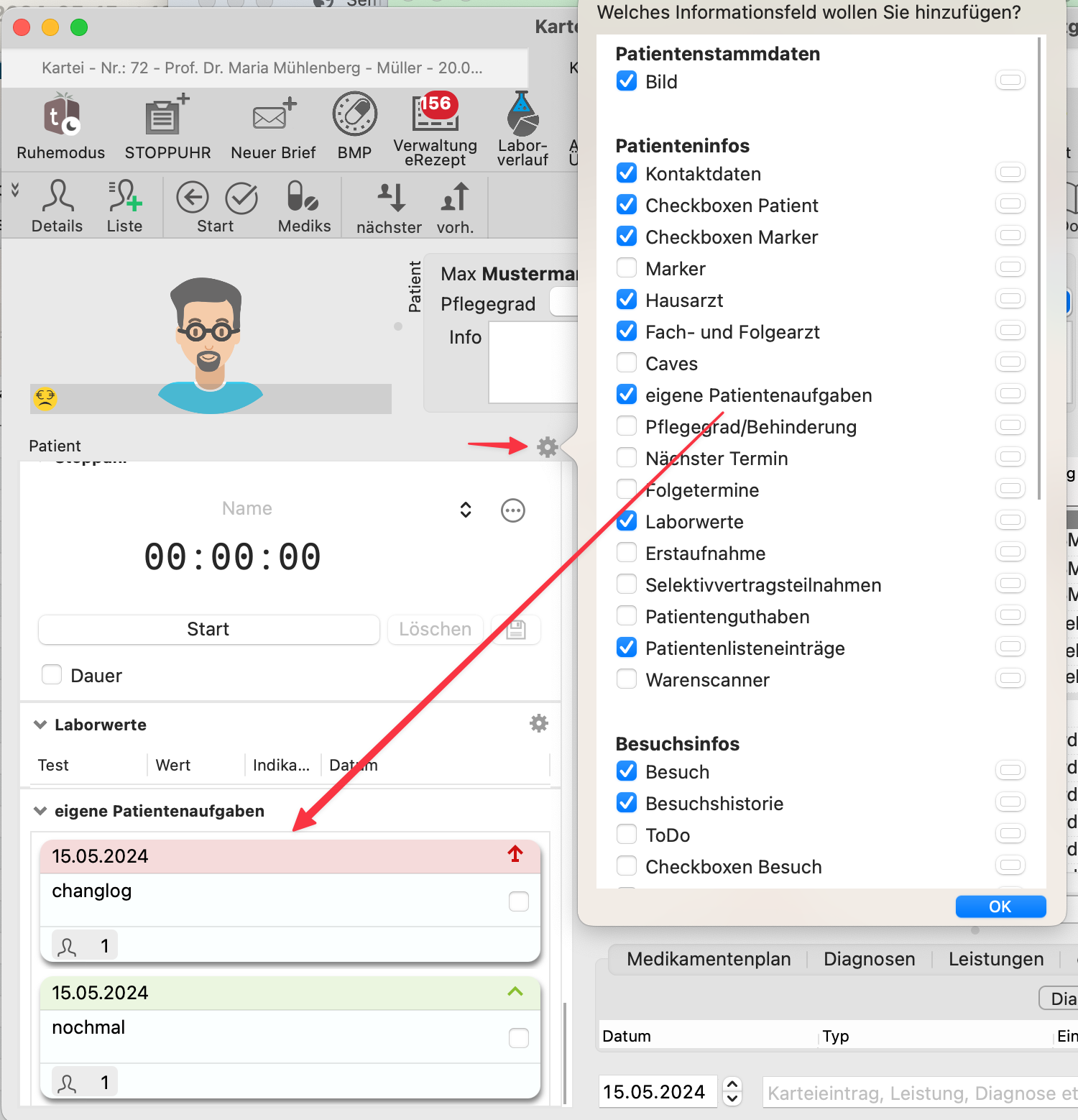Show patient Details
This screenshot has height=1120, width=1078.
[x=57, y=206]
